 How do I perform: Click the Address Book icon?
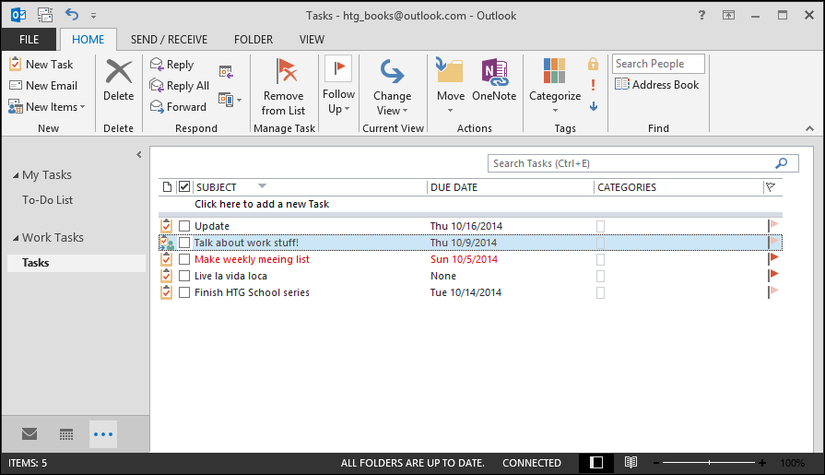[x=622, y=84]
